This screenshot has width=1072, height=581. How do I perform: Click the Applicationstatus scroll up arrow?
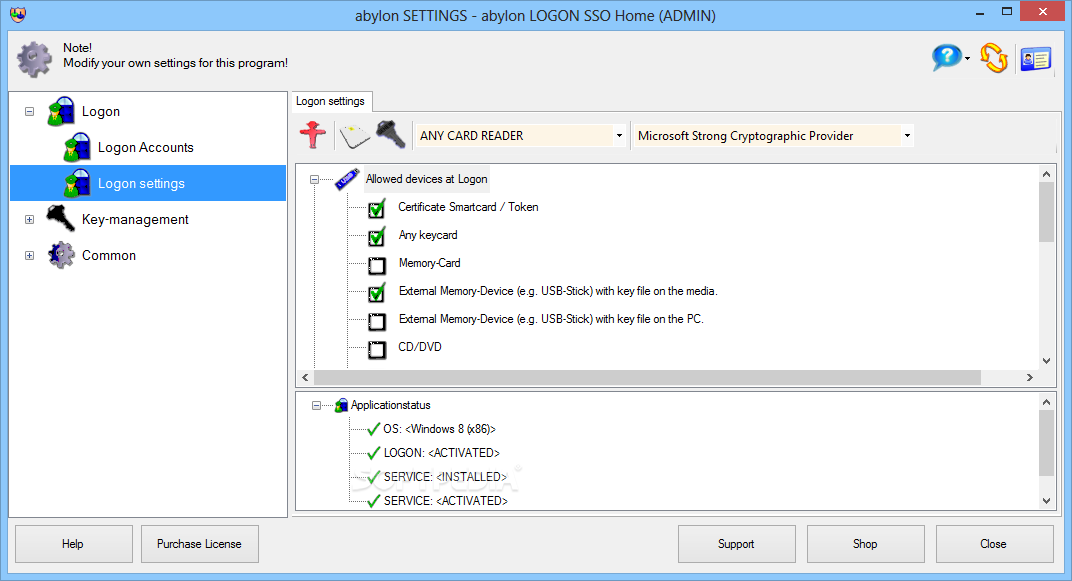1046,402
